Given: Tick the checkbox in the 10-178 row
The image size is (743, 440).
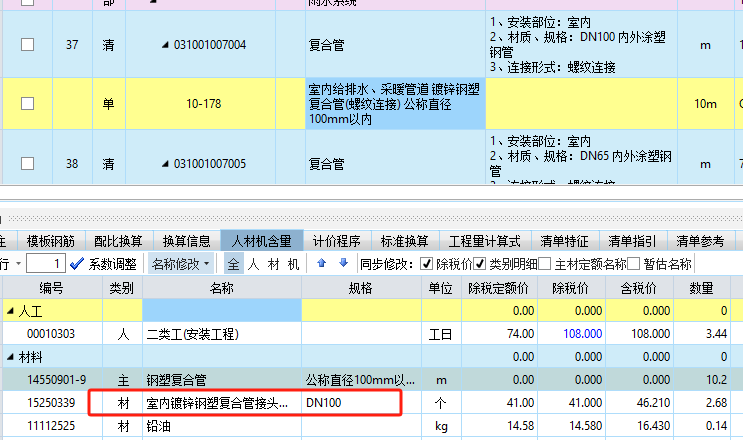Looking at the screenshot, I should tap(27, 103).
